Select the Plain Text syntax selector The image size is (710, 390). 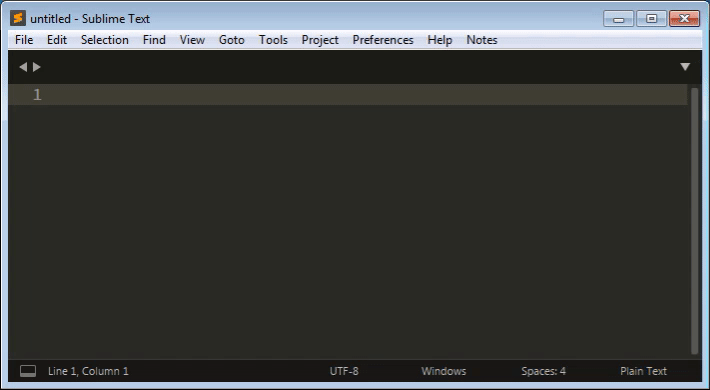643,371
